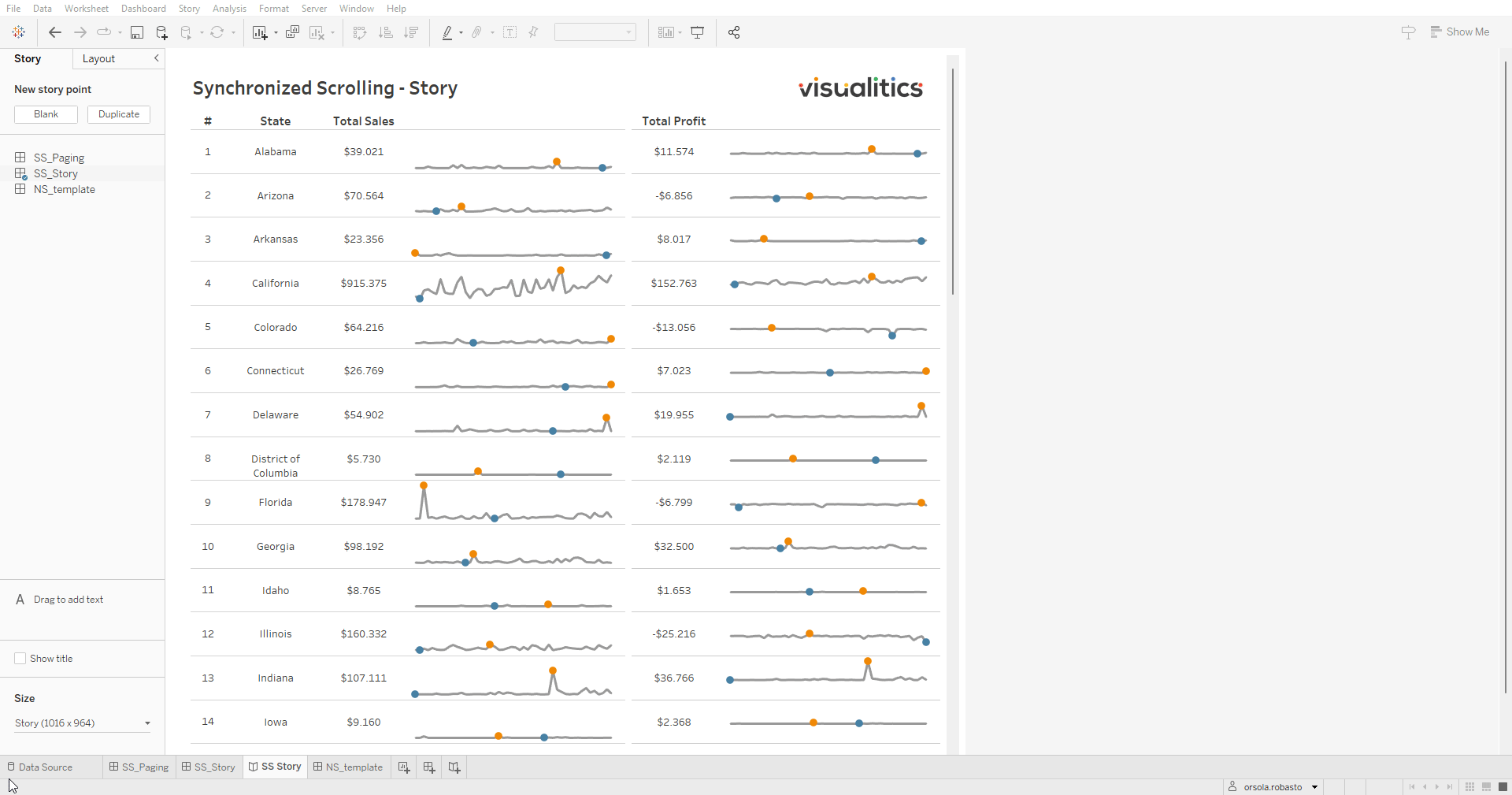Click the Group members paperclip icon

click(x=476, y=32)
